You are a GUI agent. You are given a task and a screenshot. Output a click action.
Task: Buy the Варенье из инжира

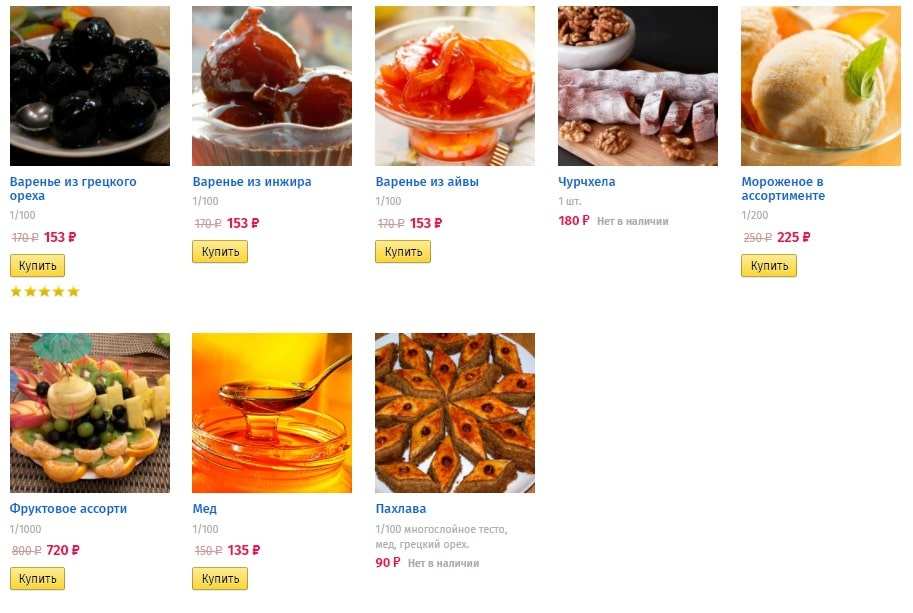(220, 252)
